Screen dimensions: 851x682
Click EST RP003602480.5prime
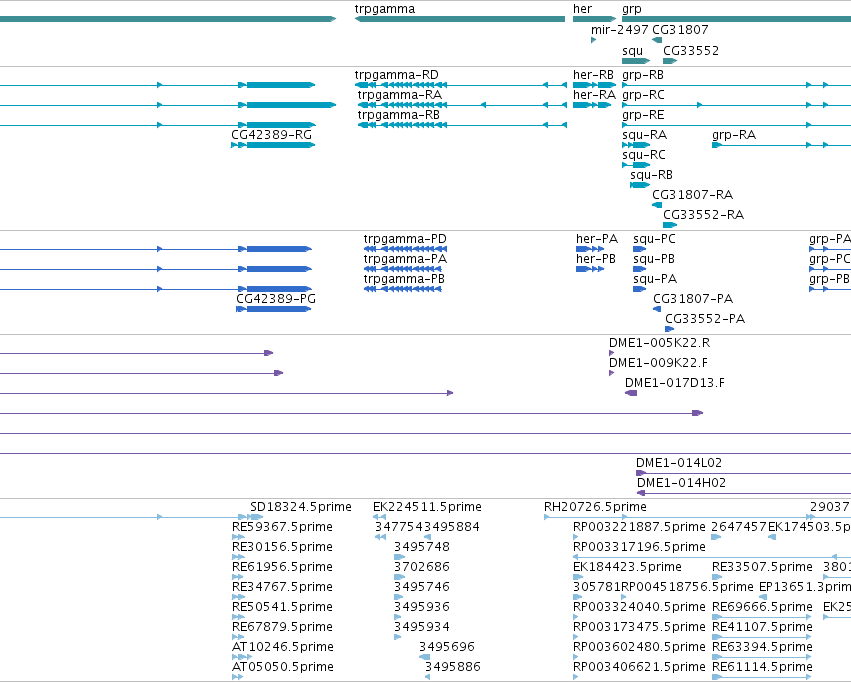click(x=639, y=647)
